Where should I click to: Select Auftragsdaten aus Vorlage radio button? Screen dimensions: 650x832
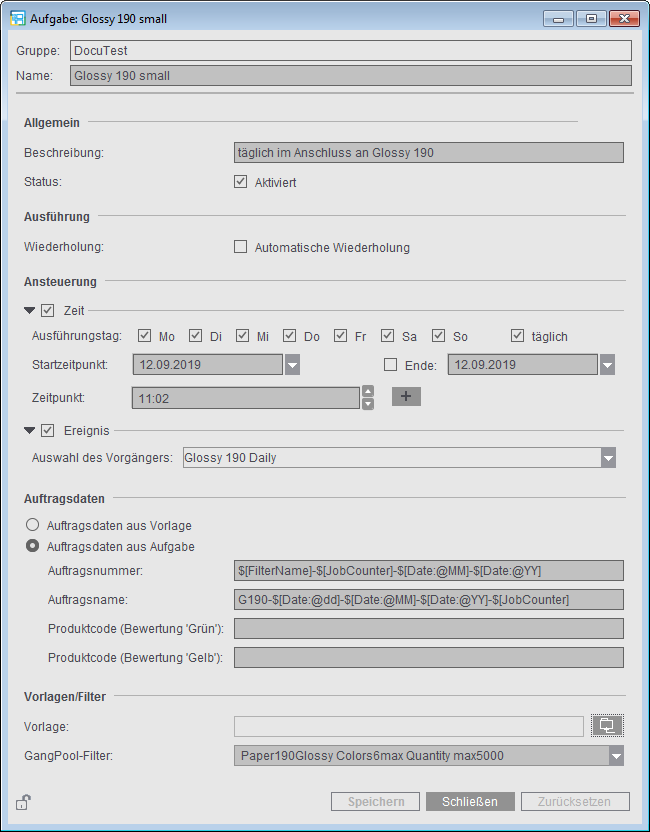pyautogui.click(x=33, y=525)
